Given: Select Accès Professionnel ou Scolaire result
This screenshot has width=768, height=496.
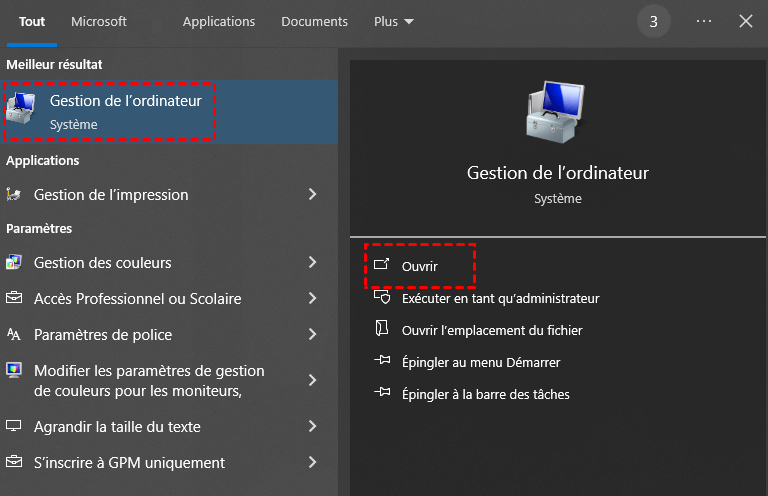Looking at the screenshot, I should (x=169, y=298).
